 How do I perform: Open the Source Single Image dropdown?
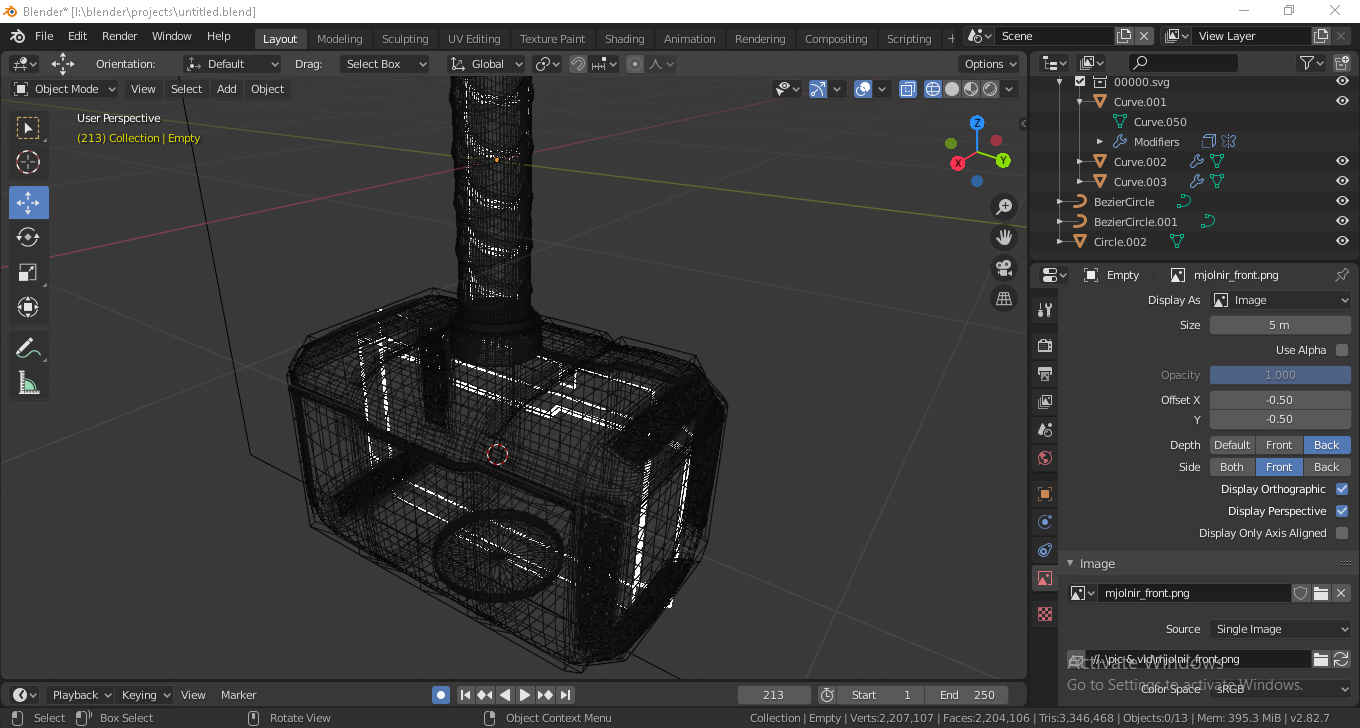(x=1281, y=629)
